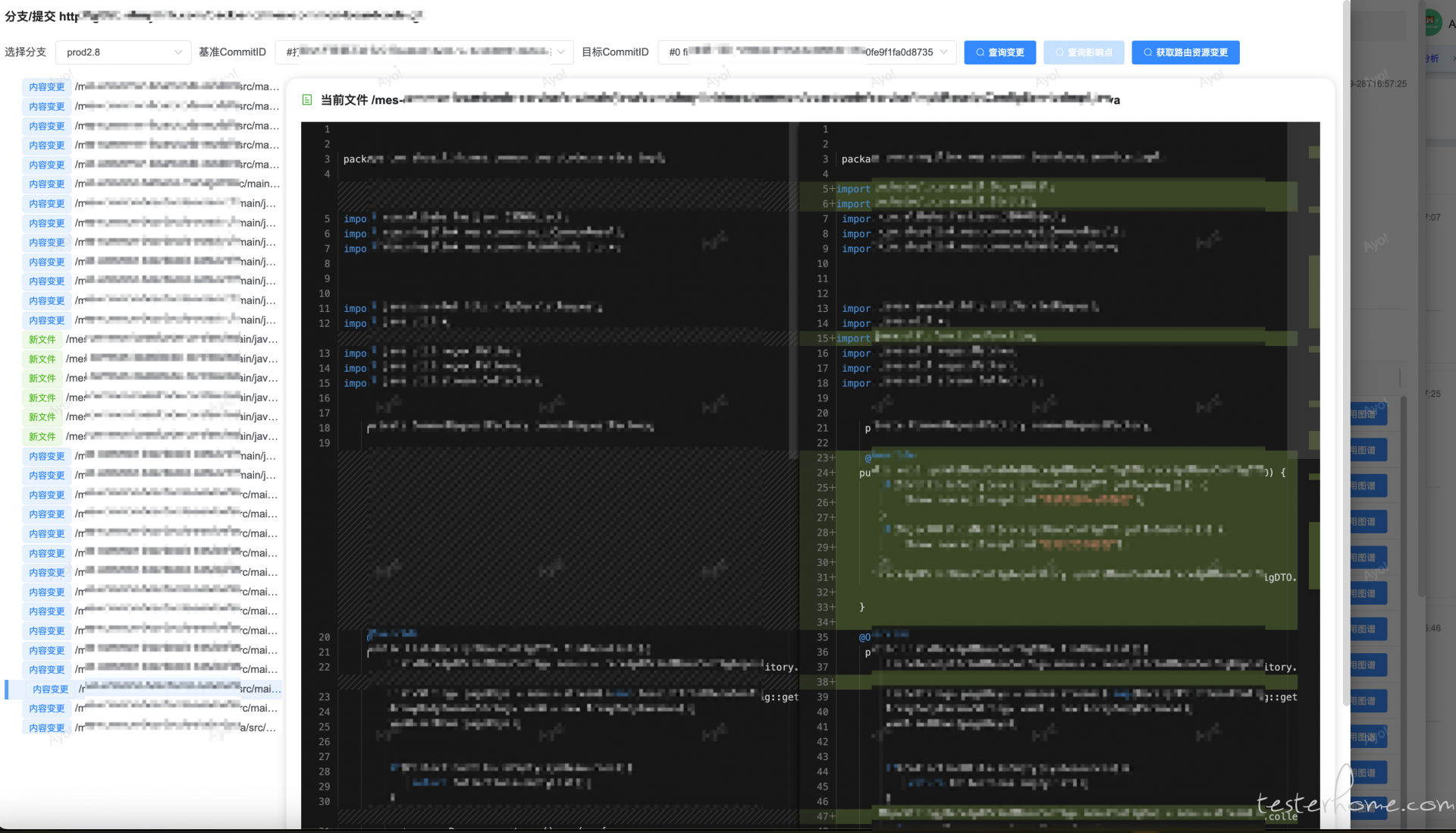The image size is (1456, 833).
Task: Open the 选择分支 dropdown showing prod2.8
Action: click(123, 52)
